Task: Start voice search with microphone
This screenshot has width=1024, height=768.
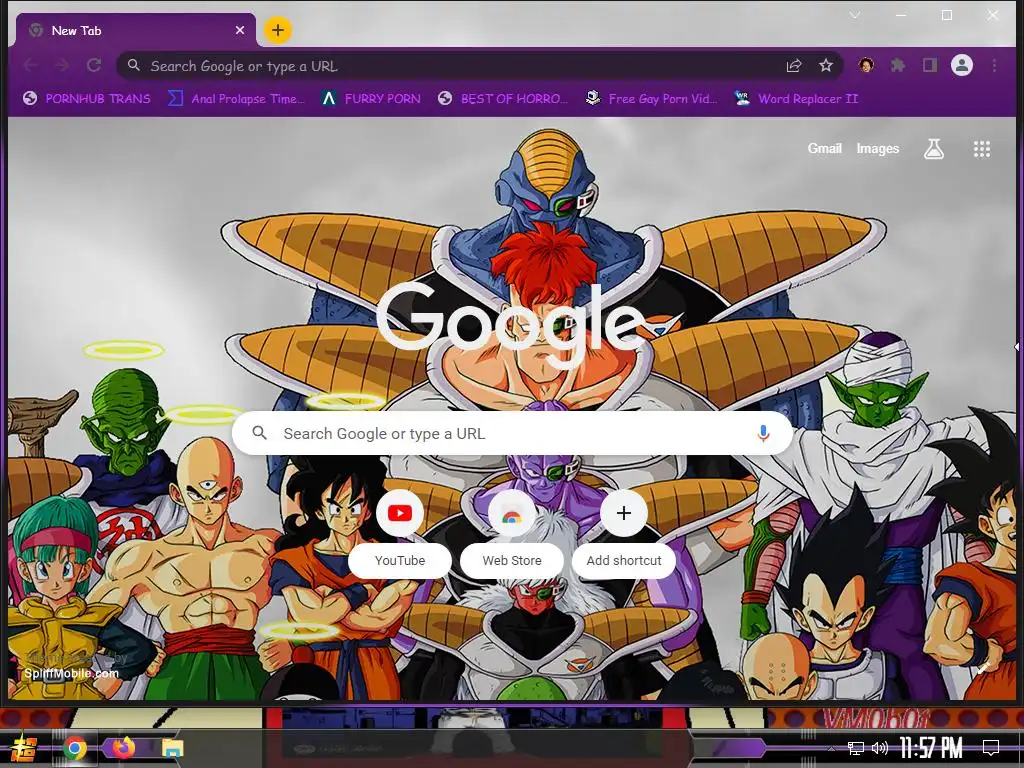Action: pos(763,433)
